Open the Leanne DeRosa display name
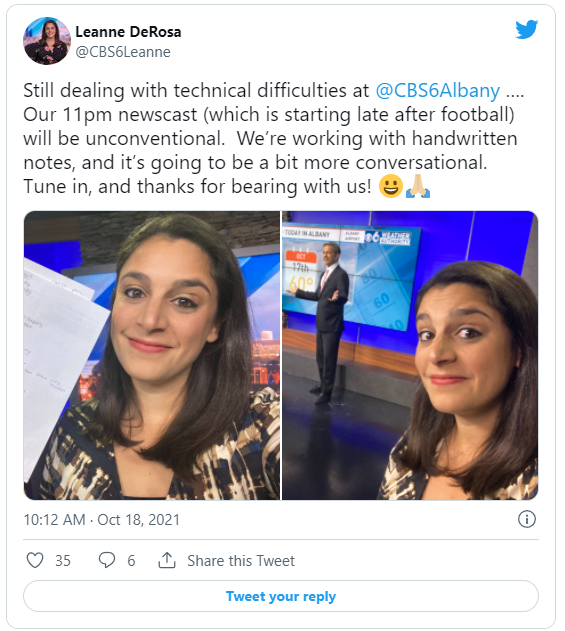This screenshot has height=631, width=565. coord(128,32)
